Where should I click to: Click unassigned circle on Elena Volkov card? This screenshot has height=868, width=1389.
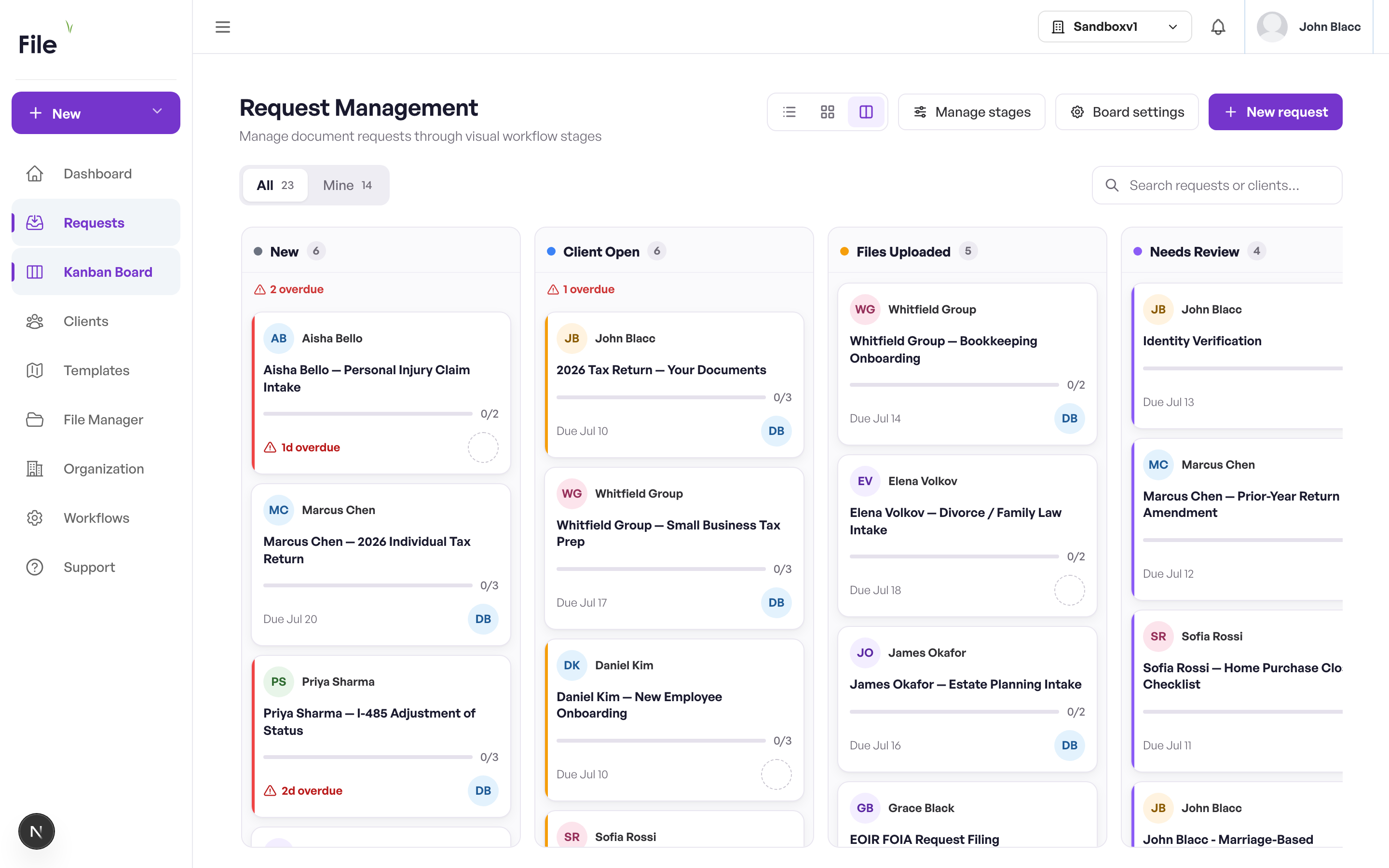coord(1069,590)
